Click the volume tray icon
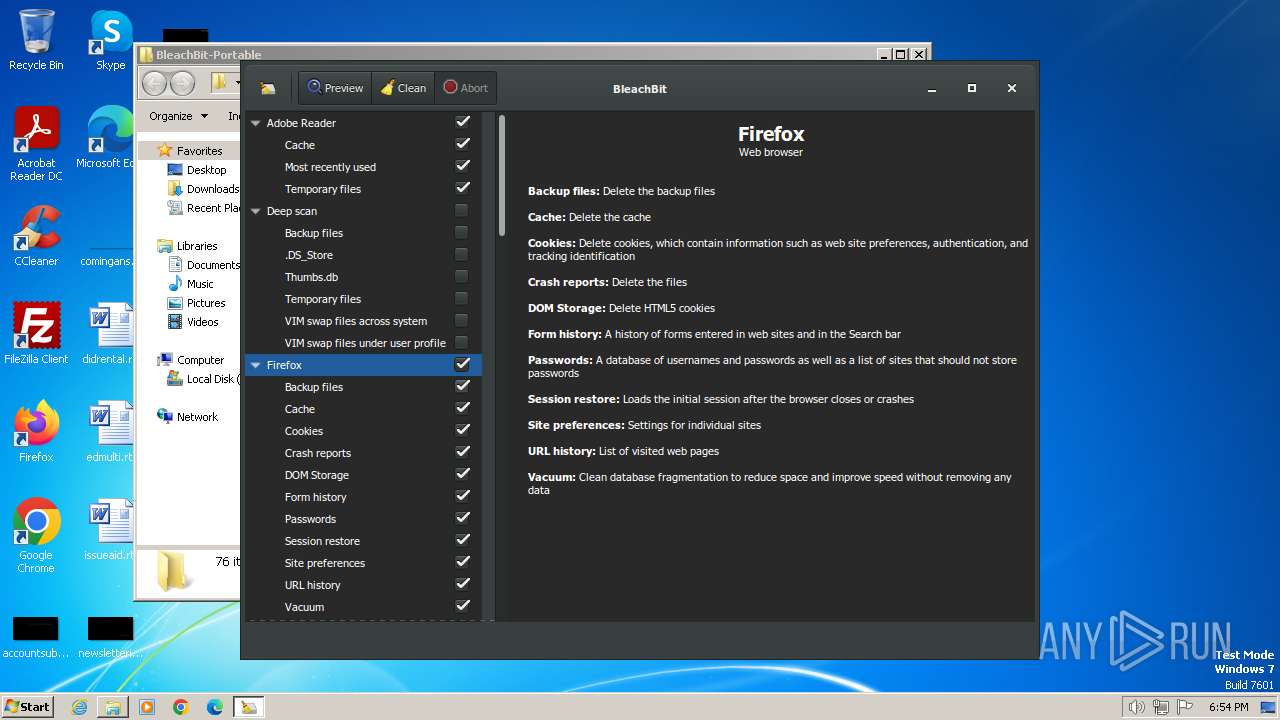The width and height of the screenshot is (1280, 720). click(x=1136, y=707)
